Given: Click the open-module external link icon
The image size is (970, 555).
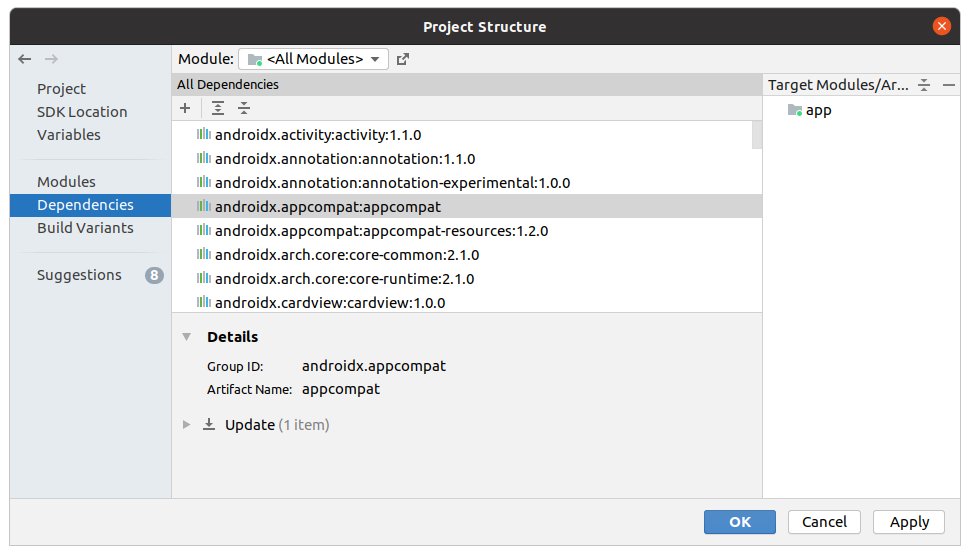Looking at the screenshot, I should coord(403,59).
